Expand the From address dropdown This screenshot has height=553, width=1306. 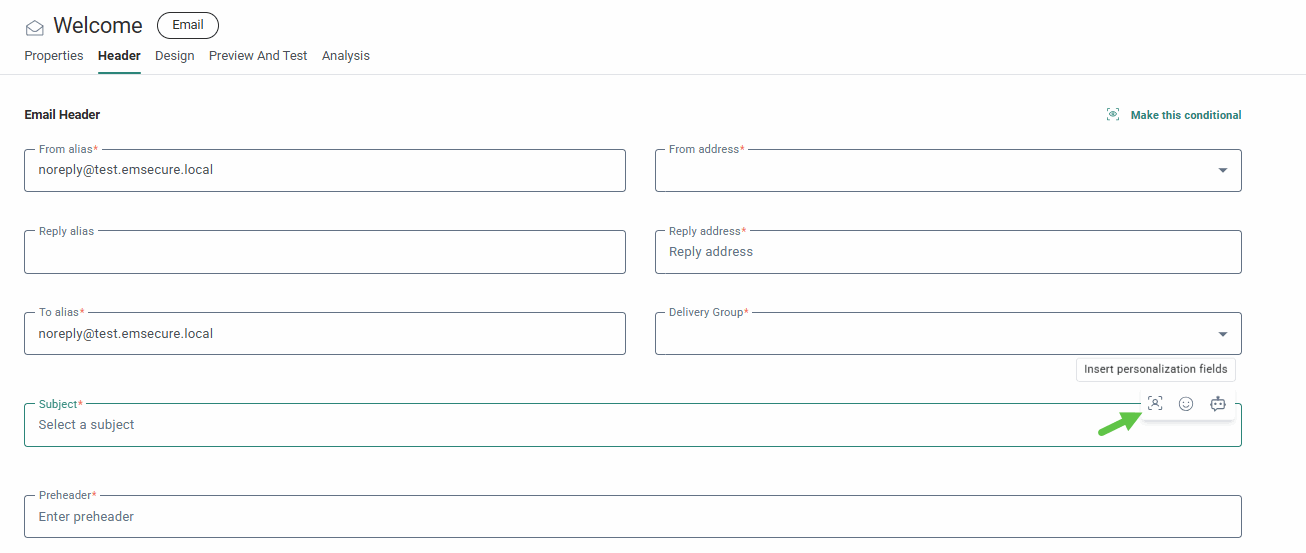1222,171
